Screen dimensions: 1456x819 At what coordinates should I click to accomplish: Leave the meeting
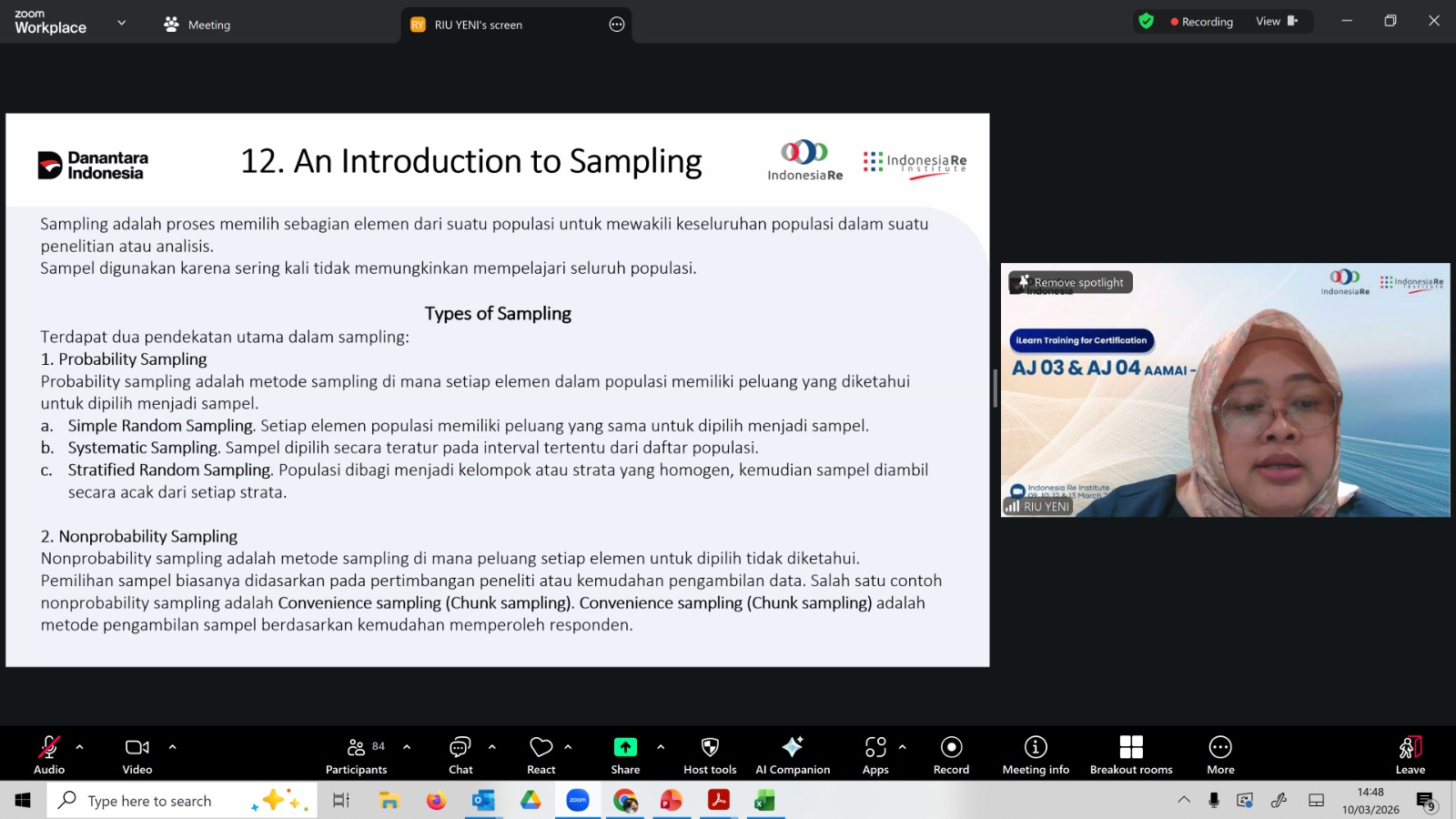click(x=1410, y=754)
